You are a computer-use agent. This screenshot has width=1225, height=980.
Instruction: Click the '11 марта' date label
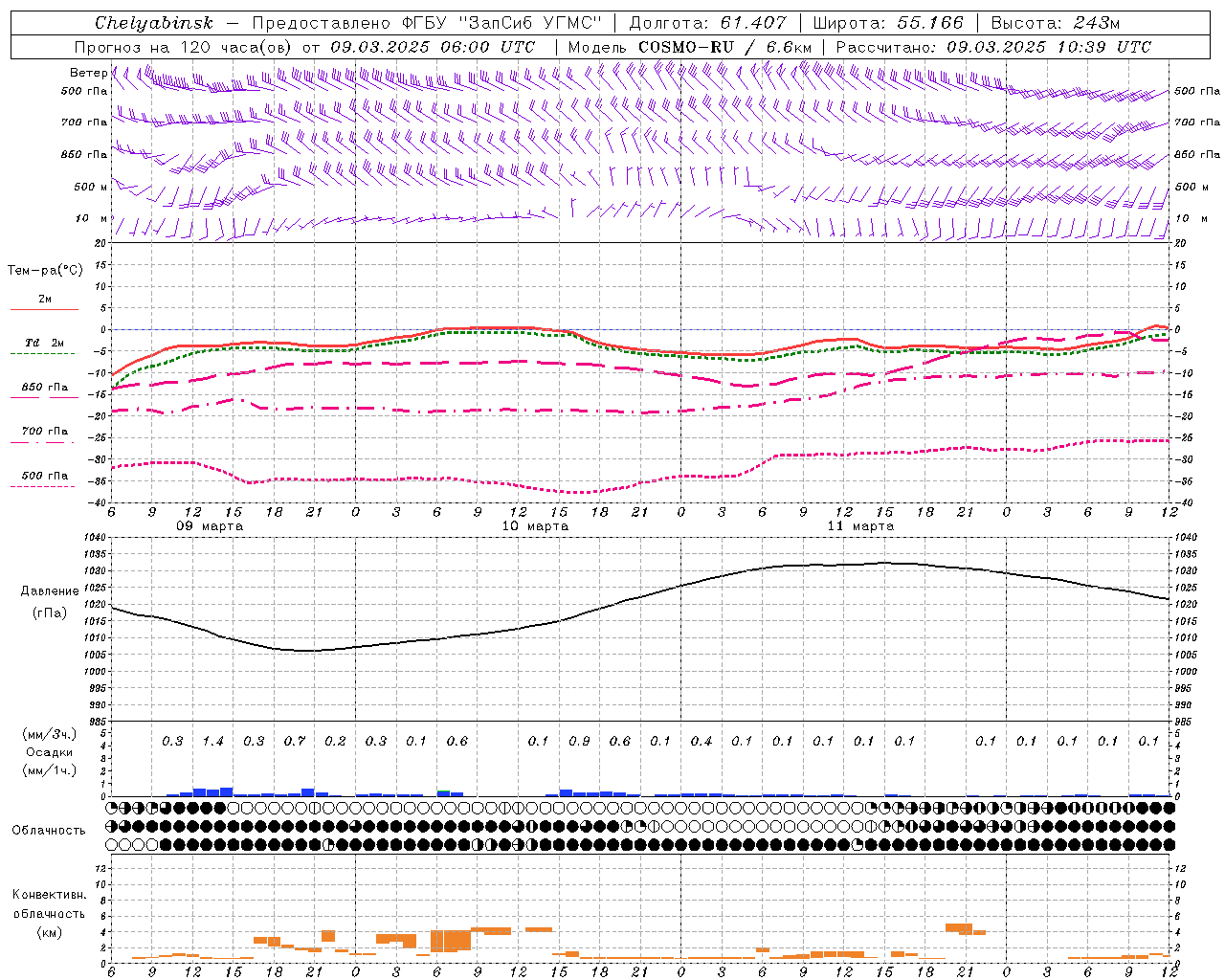860,526
